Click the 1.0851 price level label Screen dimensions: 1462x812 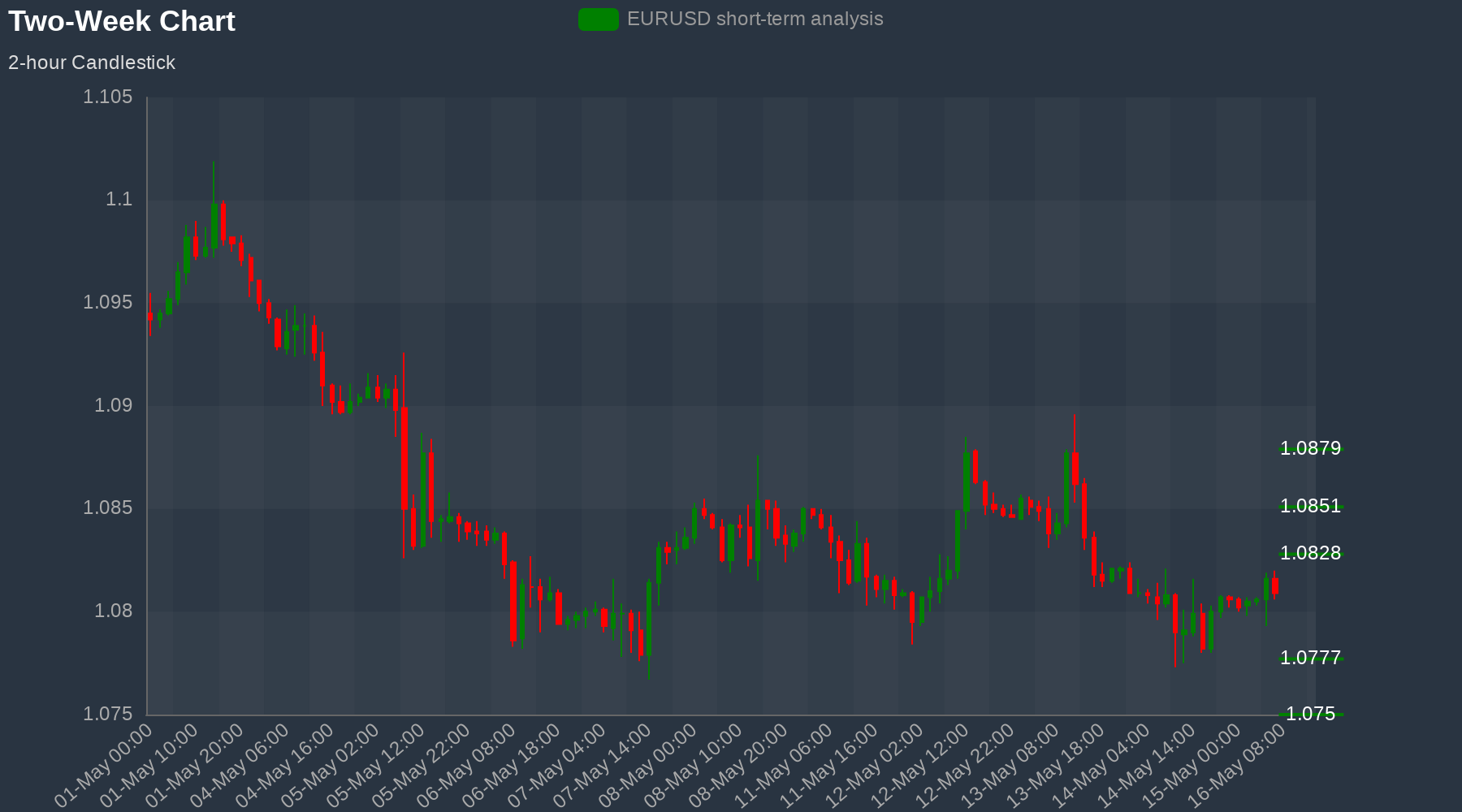tap(1310, 506)
